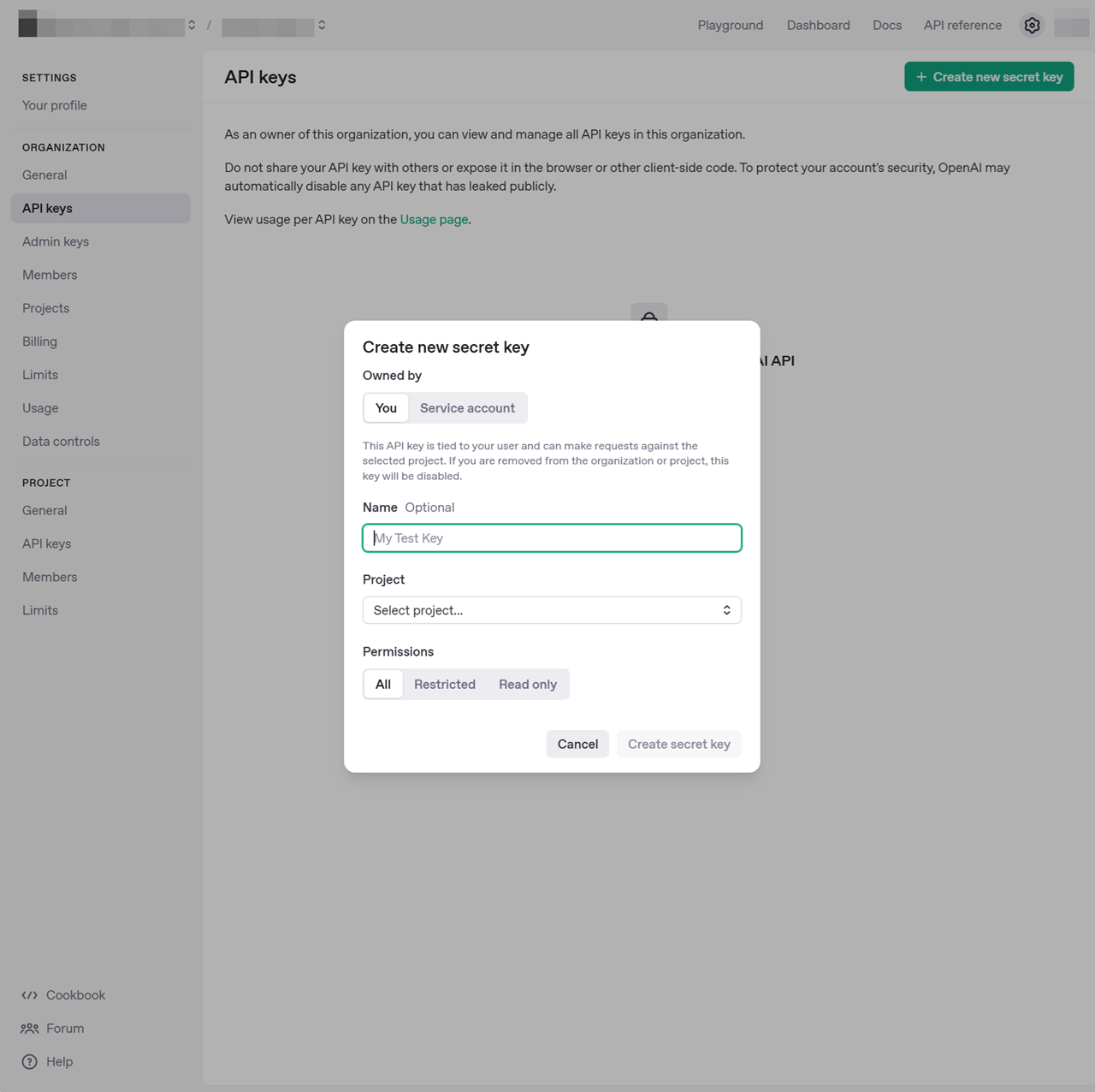Click the key Name input field
The image size is (1095, 1092).
pyautogui.click(x=552, y=538)
